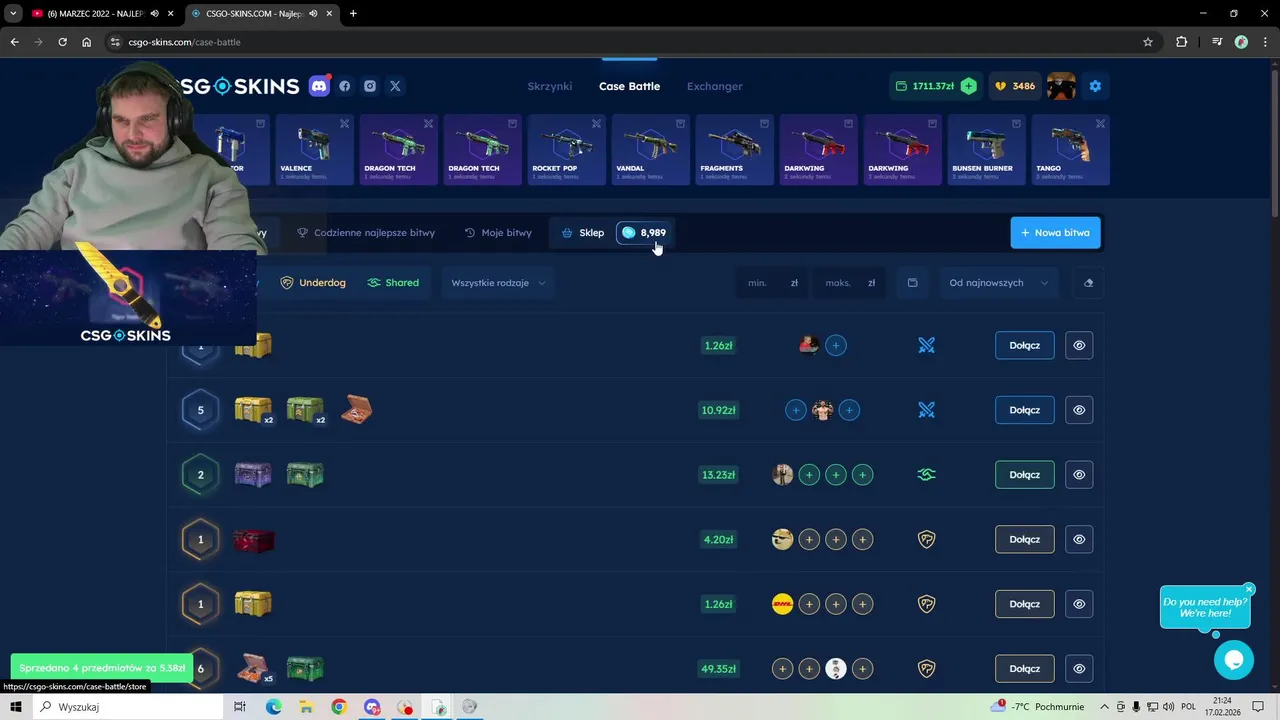Toggle the Shared mode filter

[393, 283]
